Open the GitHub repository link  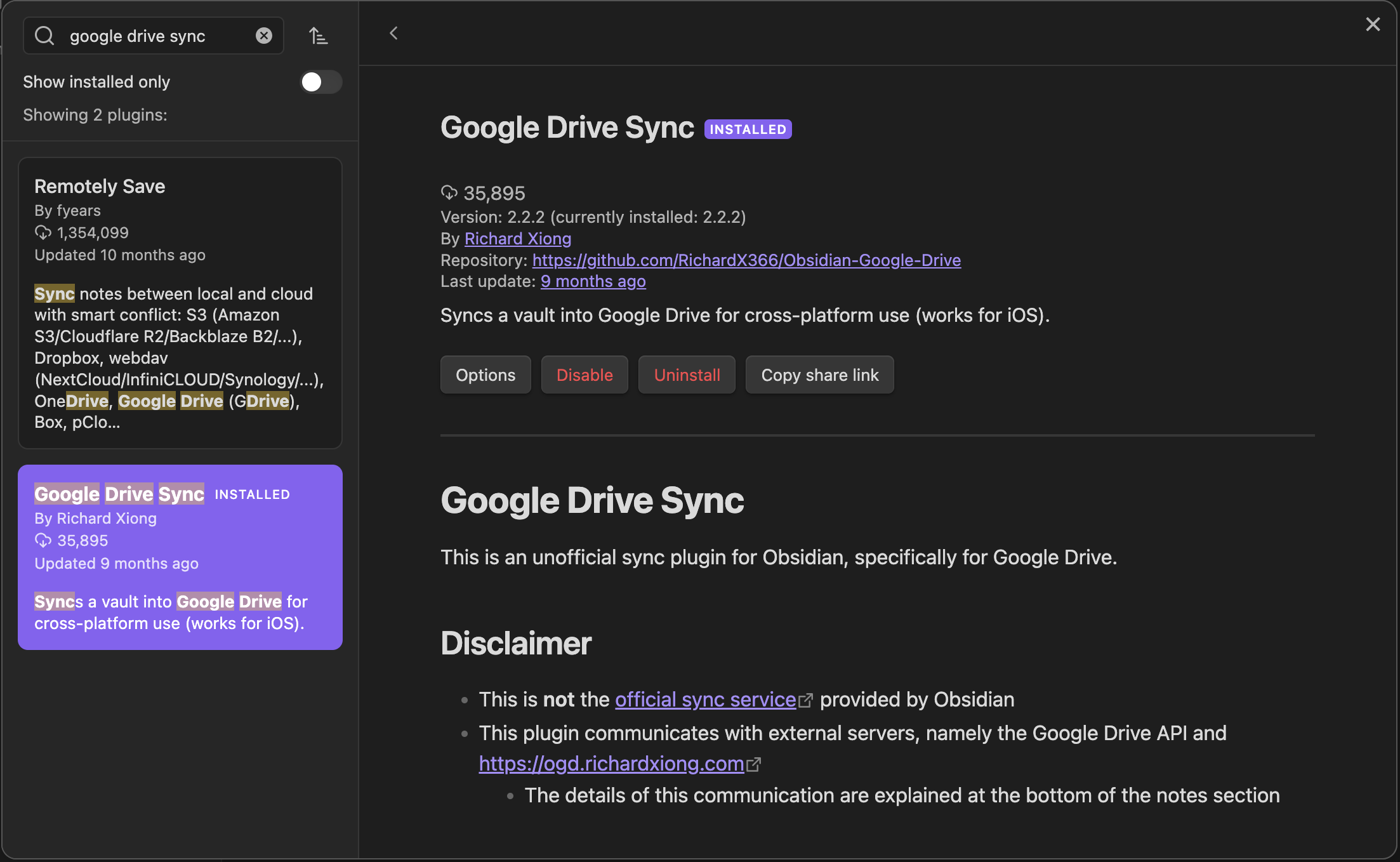746,260
